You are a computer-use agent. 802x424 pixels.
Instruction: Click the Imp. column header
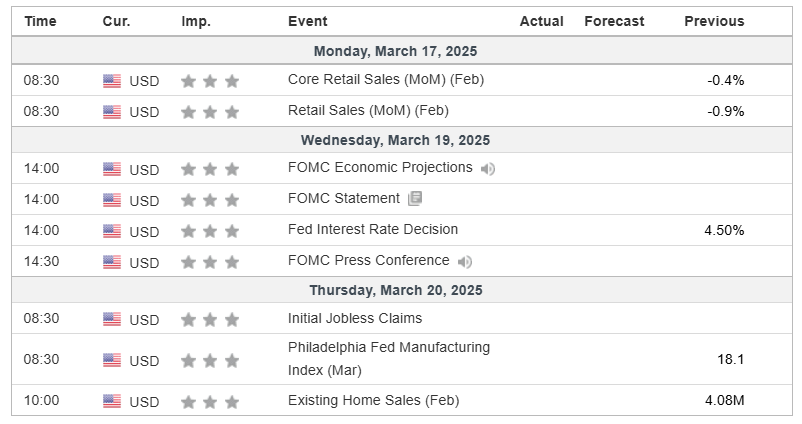click(x=196, y=21)
